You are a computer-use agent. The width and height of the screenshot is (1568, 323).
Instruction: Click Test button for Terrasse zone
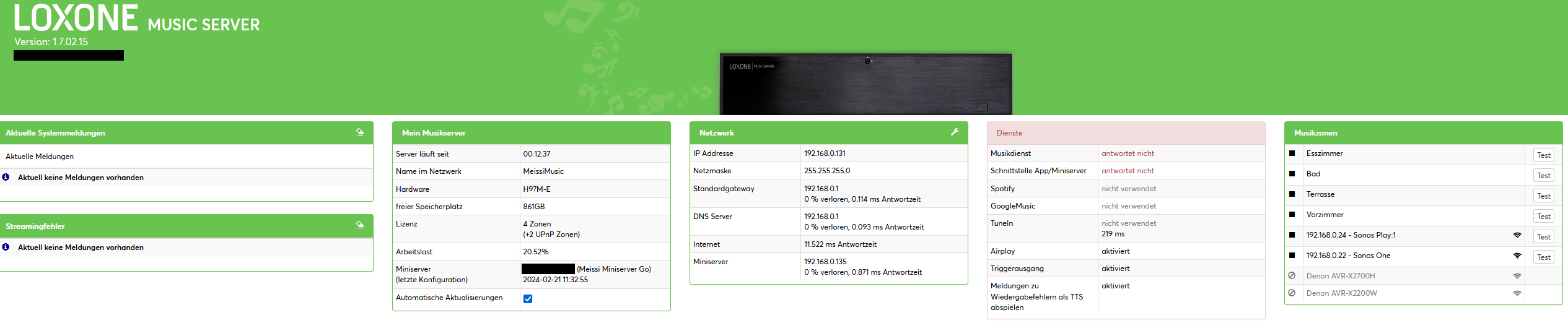[1544, 196]
